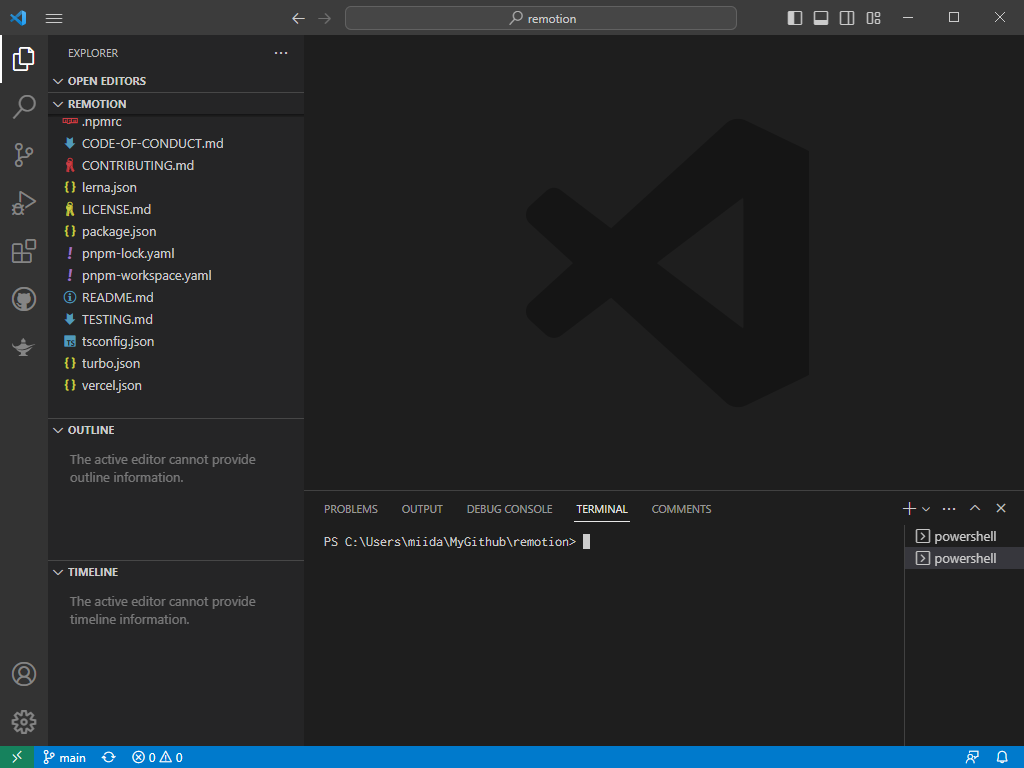Image resolution: width=1024 pixels, height=768 pixels.
Task: Toggle the Secondary Side Bar visibility
Action: (847, 18)
